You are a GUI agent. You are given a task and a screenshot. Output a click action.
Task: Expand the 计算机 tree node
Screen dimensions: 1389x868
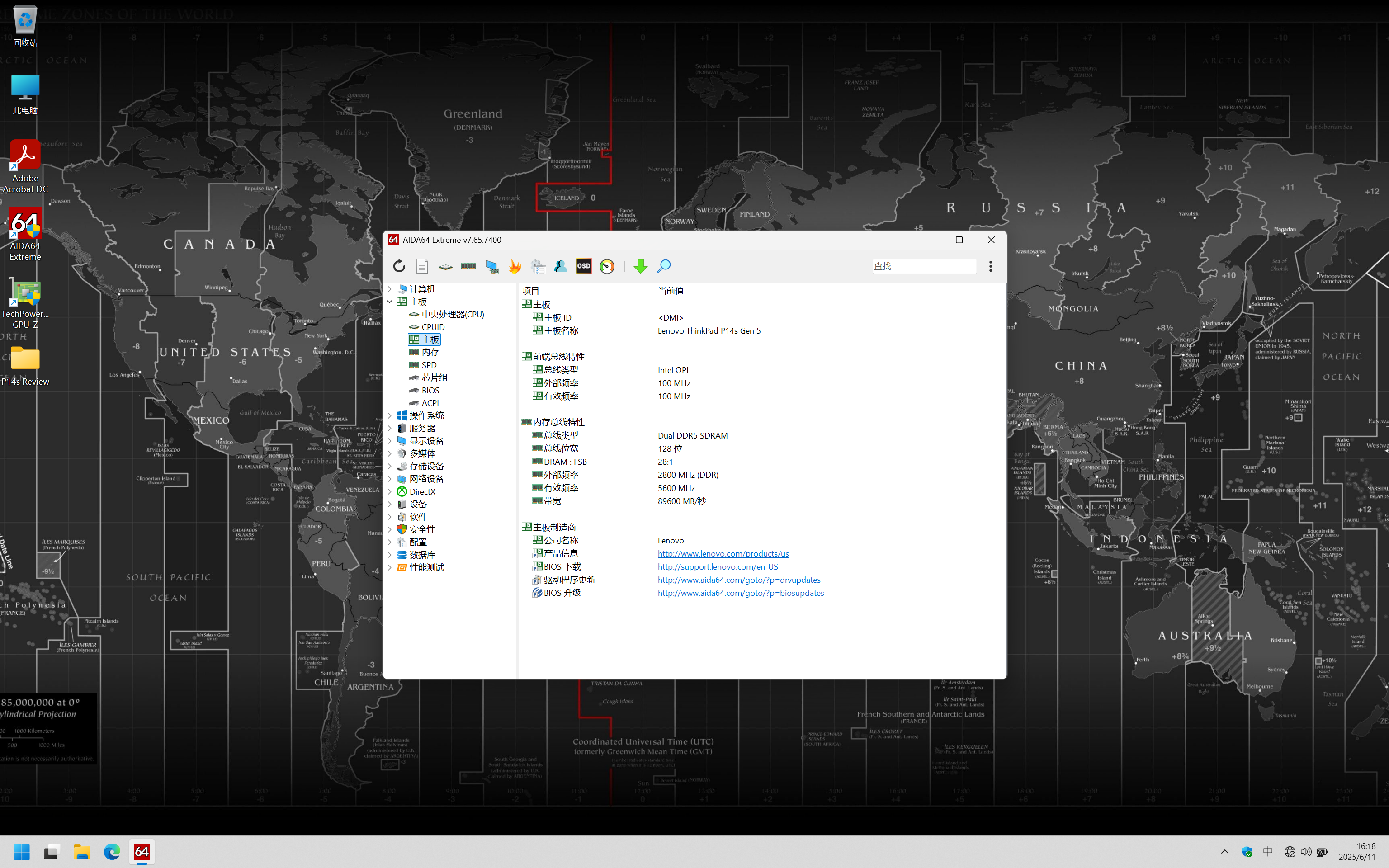(390, 289)
